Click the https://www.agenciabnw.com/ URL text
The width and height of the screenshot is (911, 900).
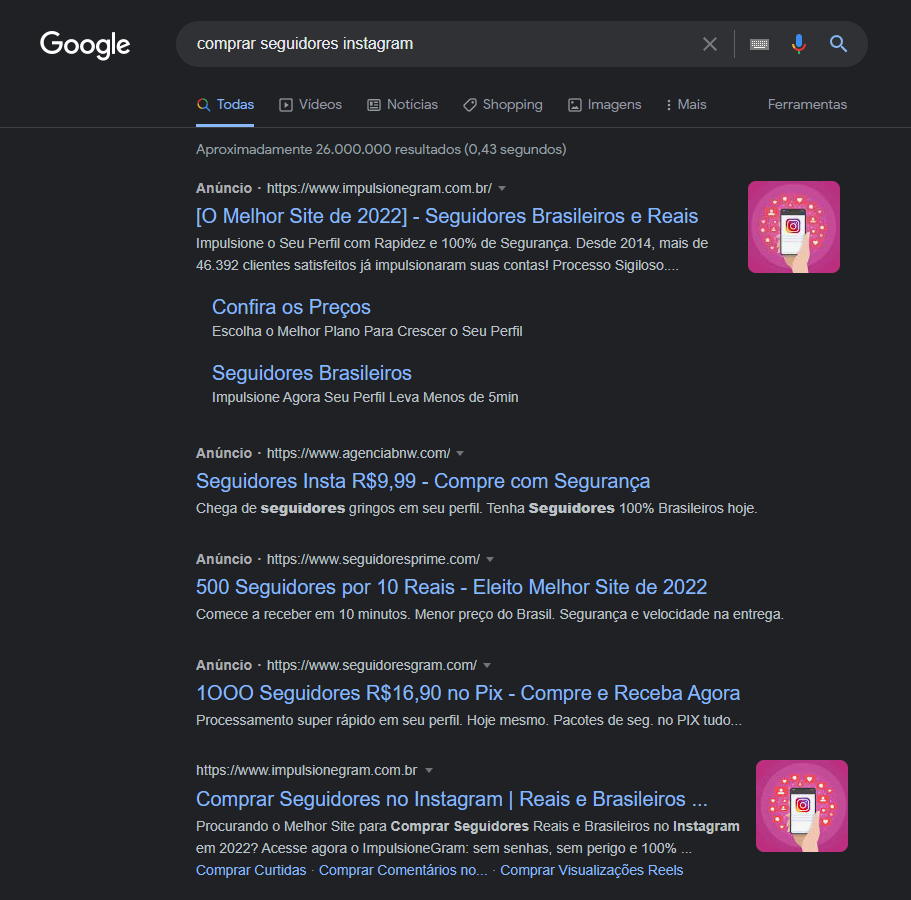coord(358,454)
